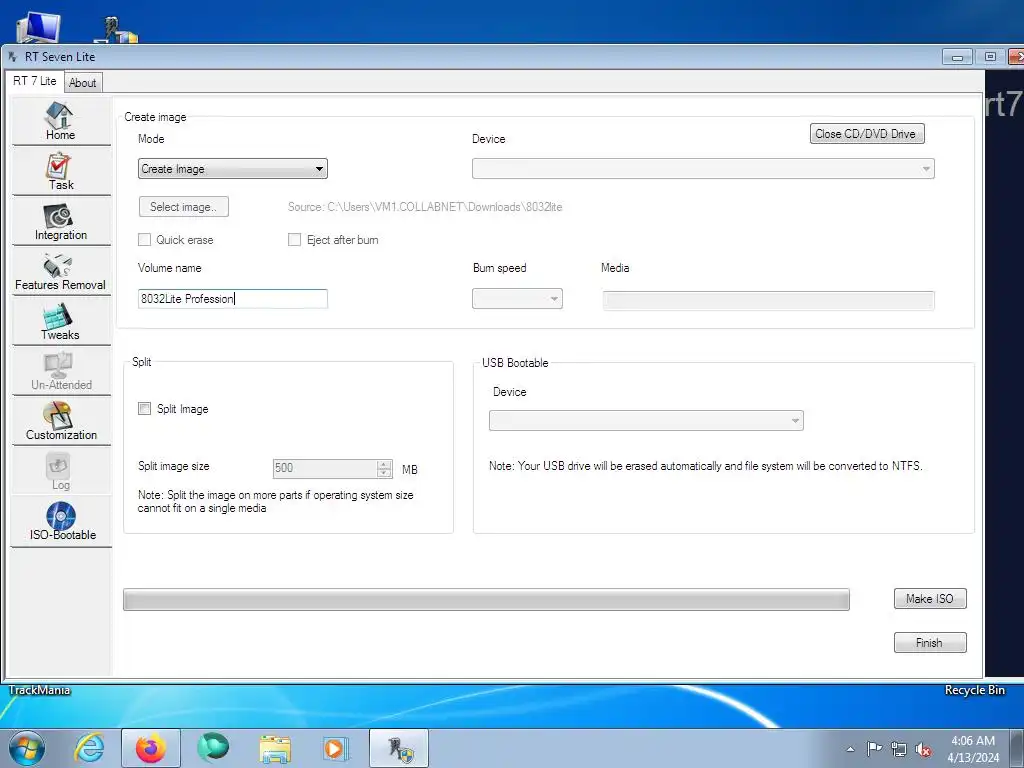Switch to the About tab
The image size is (1024, 768).
point(82,83)
